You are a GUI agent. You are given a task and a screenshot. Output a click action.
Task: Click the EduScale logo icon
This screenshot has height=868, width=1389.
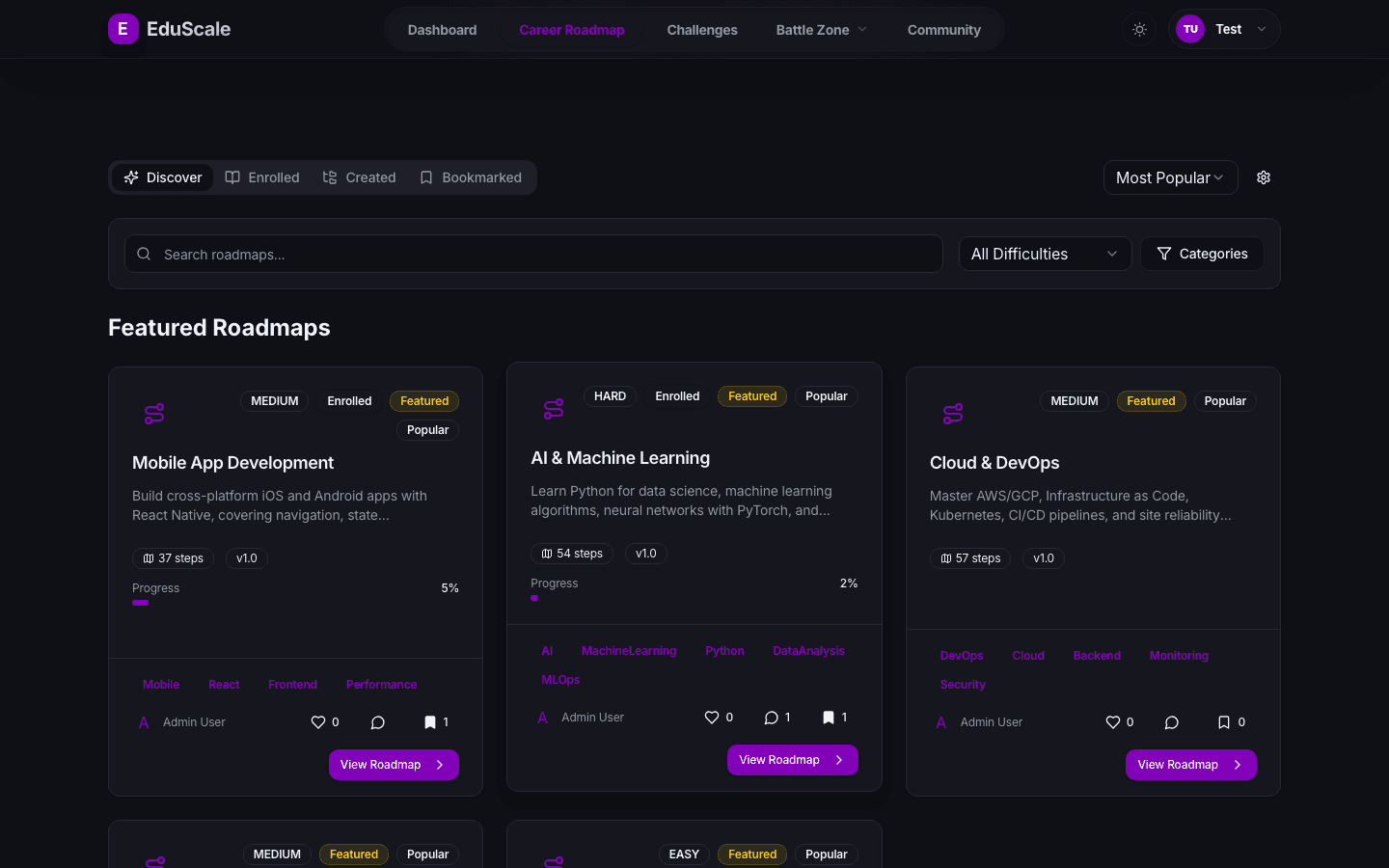[123, 29]
